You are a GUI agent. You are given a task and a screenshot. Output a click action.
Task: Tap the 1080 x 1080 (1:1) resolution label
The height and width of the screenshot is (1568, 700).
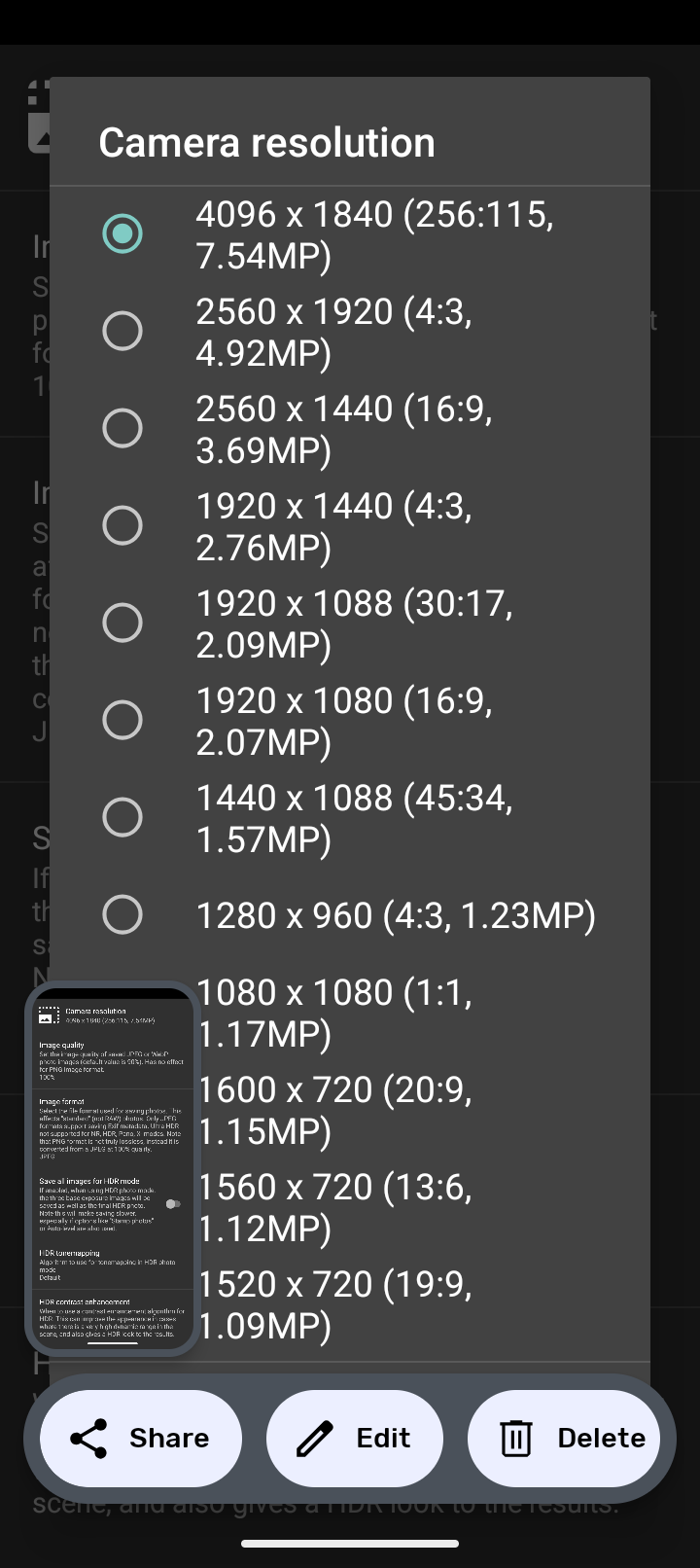[333, 1013]
